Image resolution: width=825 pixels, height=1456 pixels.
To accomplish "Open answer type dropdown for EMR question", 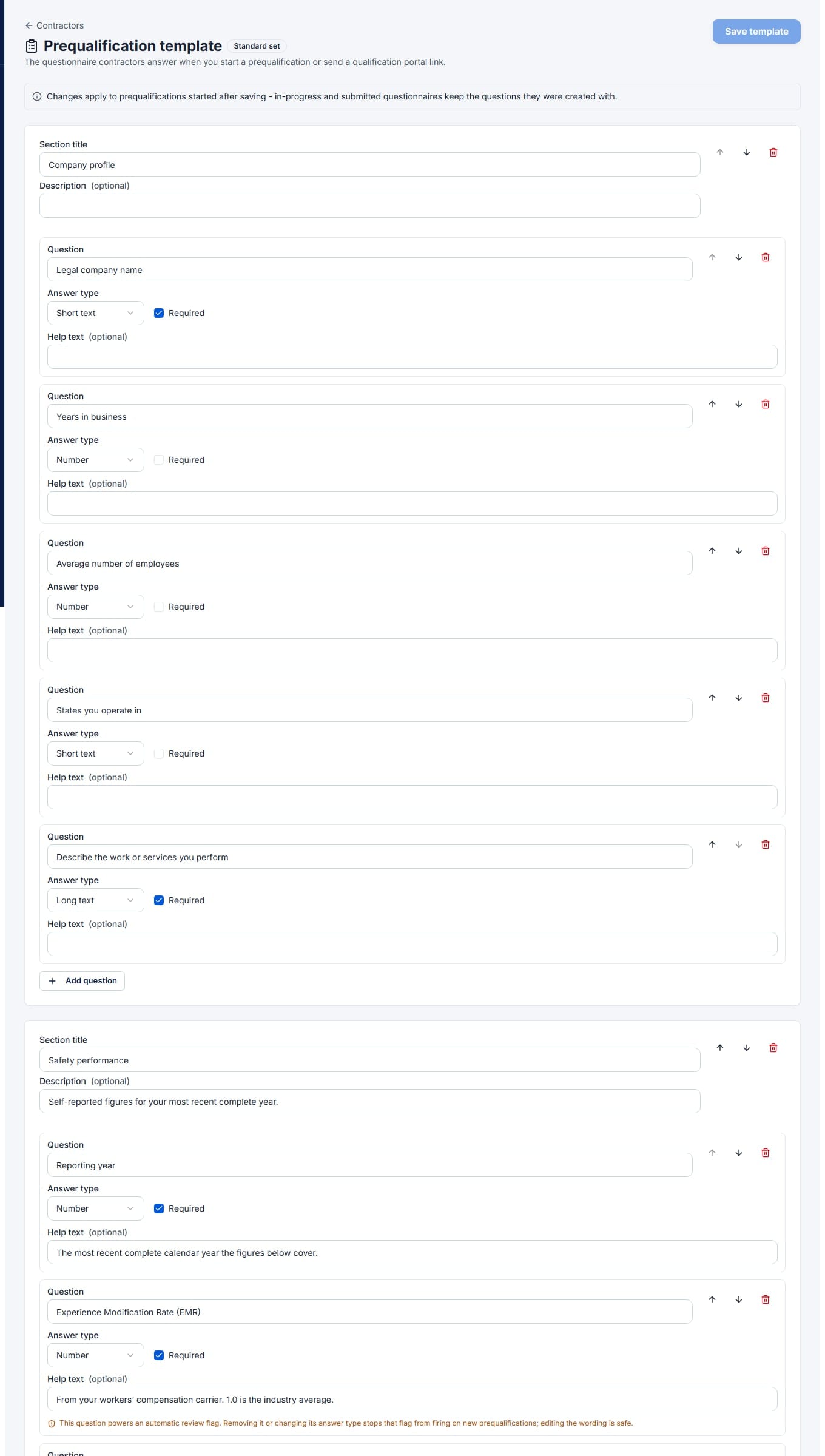I will pos(96,1355).
